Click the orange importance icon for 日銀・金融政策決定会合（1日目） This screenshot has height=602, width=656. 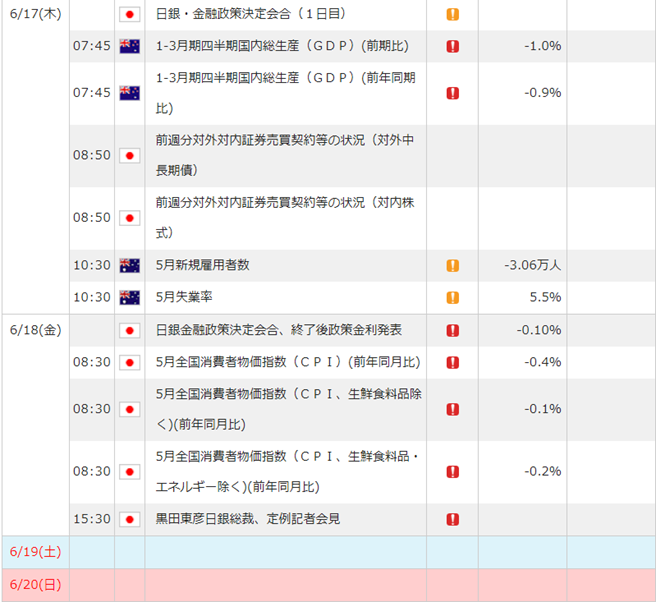coord(453,15)
